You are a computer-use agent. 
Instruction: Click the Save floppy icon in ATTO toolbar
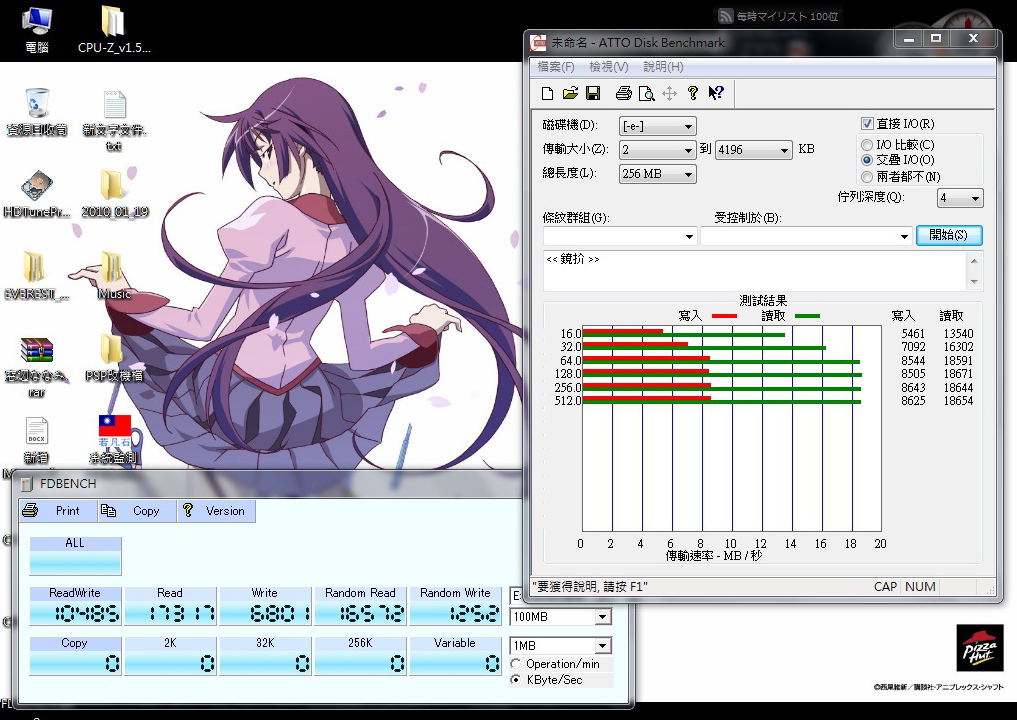click(593, 93)
